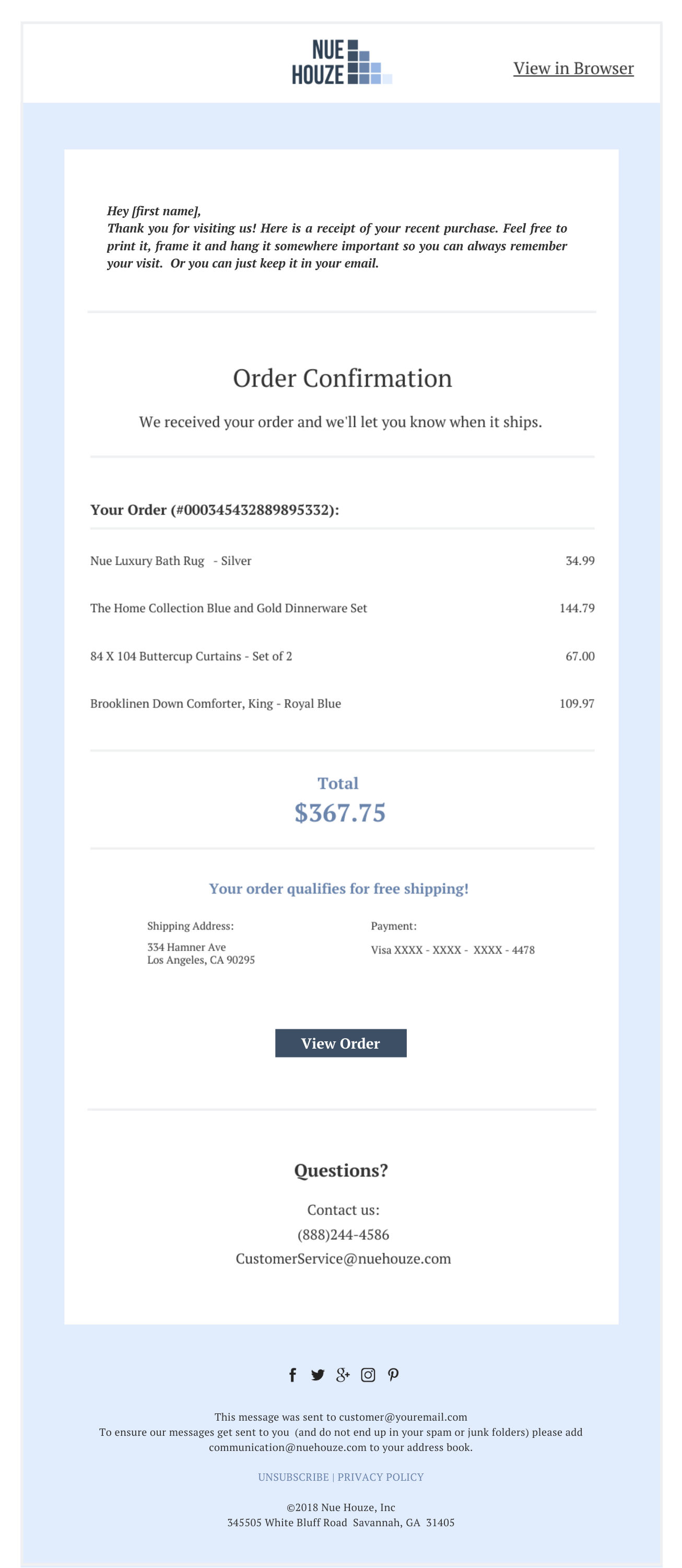
Task: Click the CustomerService@nuehouze.com email address
Action: [343, 1258]
